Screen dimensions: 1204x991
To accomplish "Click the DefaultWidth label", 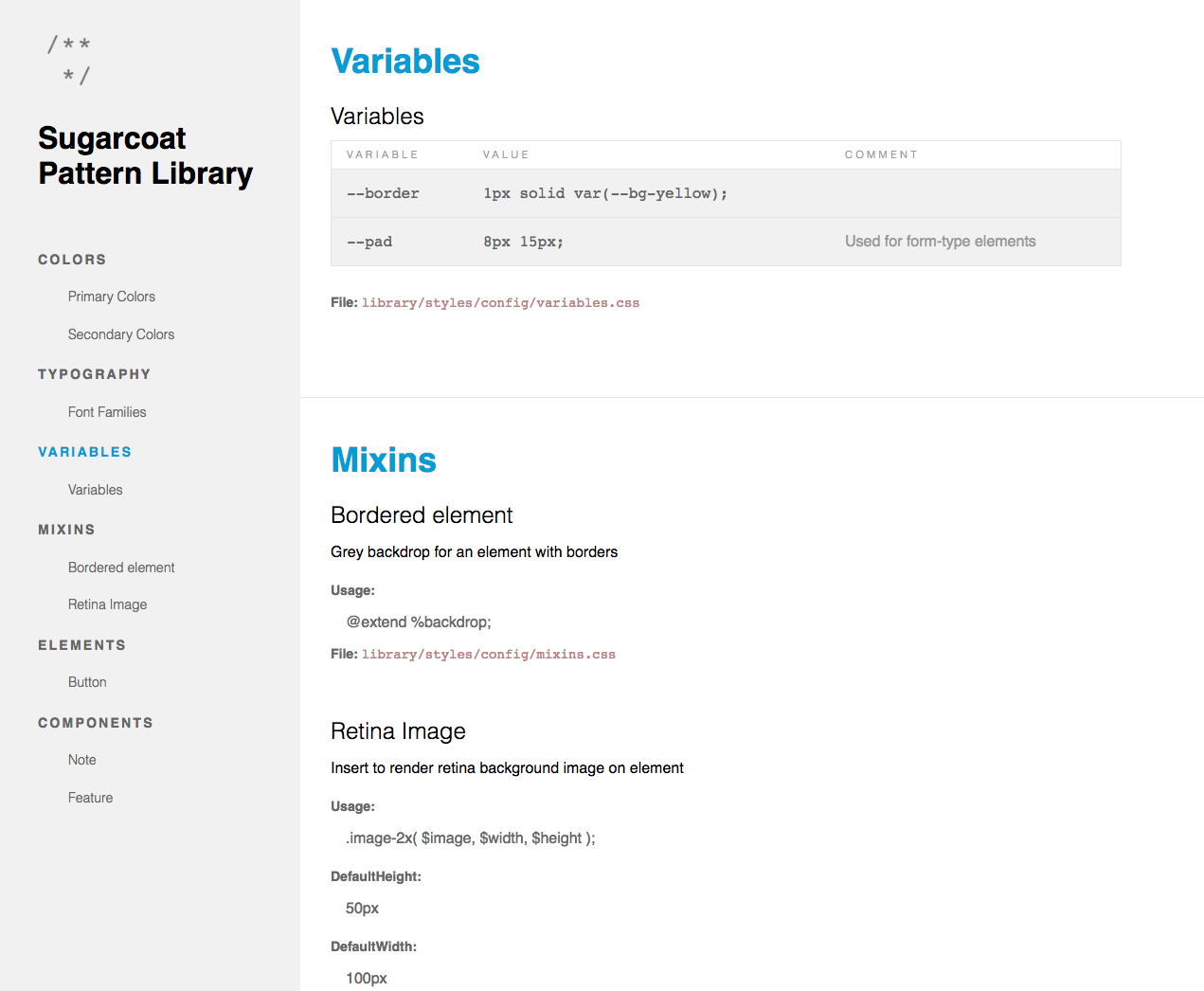I will coord(373,946).
